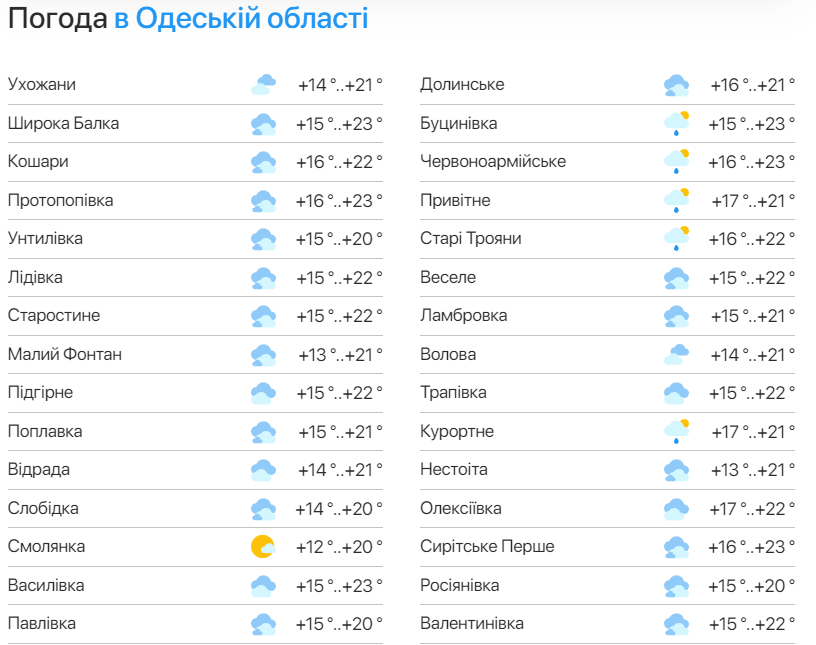Click the sunny icon beside Смолянка

pos(263,547)
